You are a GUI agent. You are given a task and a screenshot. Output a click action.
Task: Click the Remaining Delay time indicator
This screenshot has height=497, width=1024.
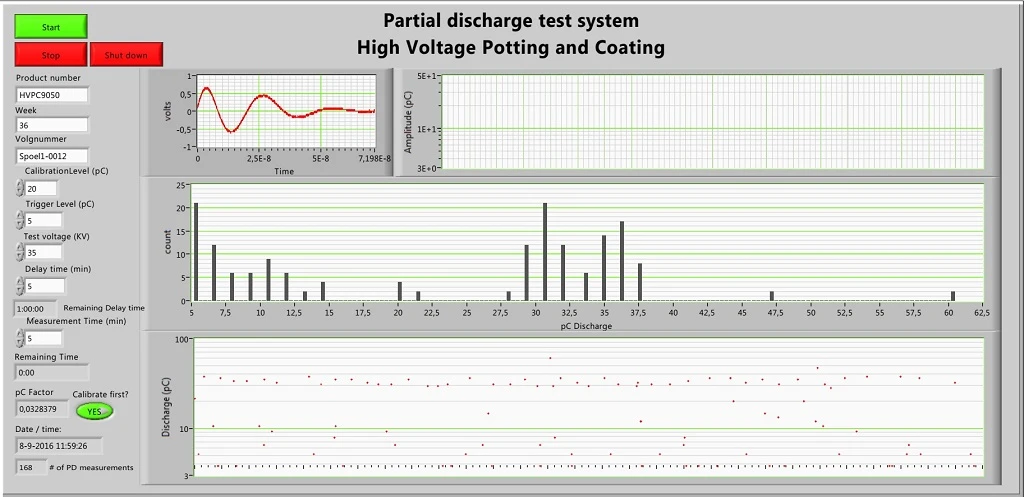pyautogui.click(x=36, y=308)
